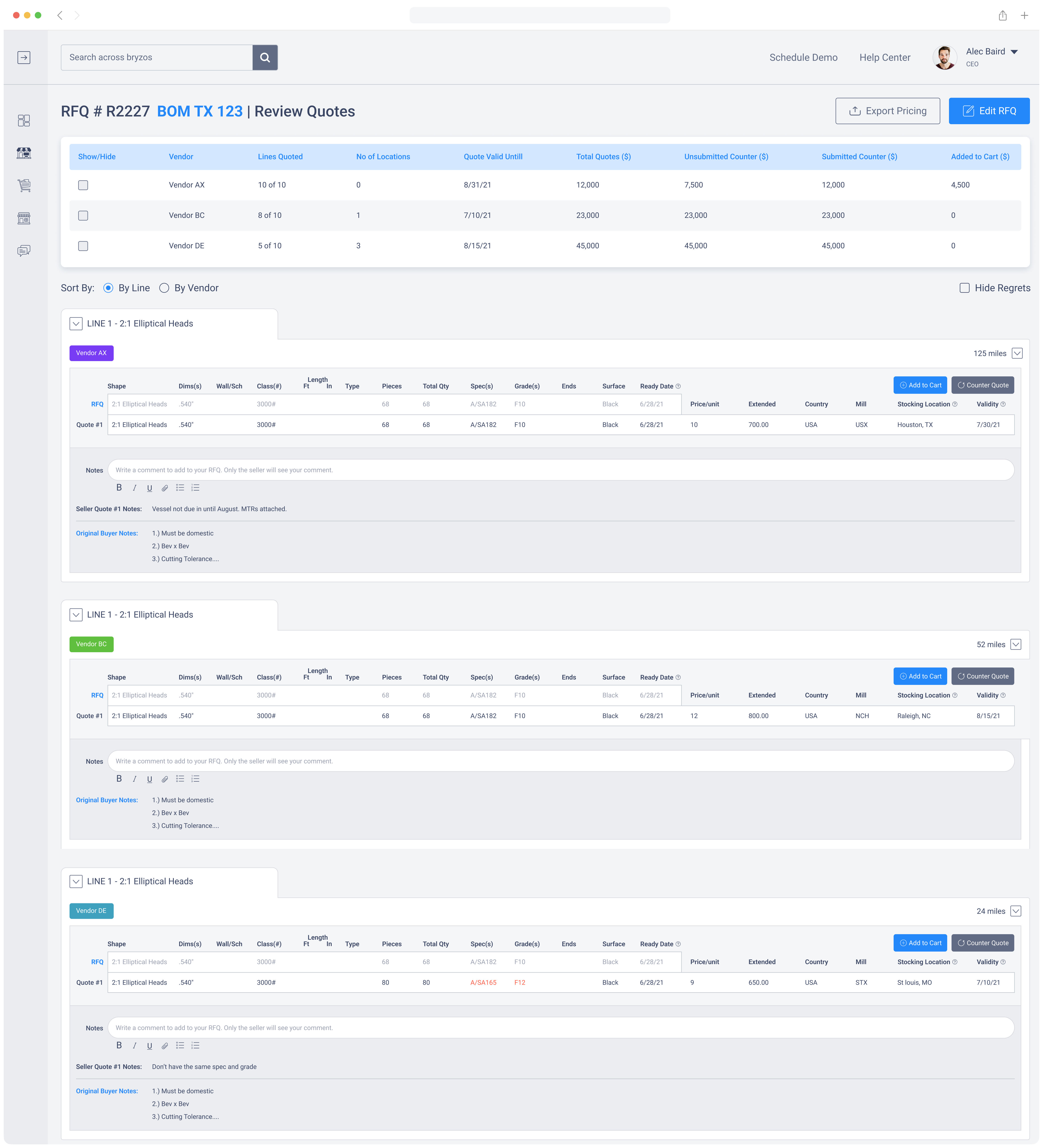Expand the 24 miles dropdown
This screenshot has width=1043, height=1148.
pos(1016,911)
